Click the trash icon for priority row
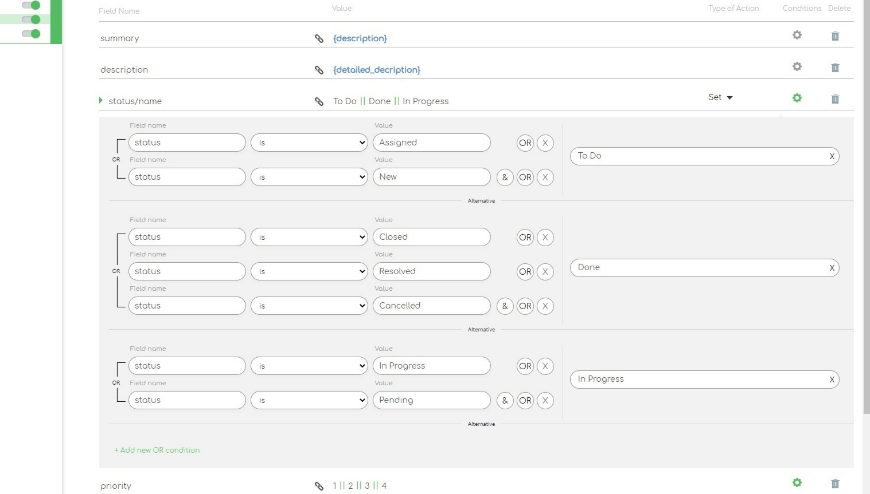Viewport: 870px width, 494px height. [x=835, y=484]
